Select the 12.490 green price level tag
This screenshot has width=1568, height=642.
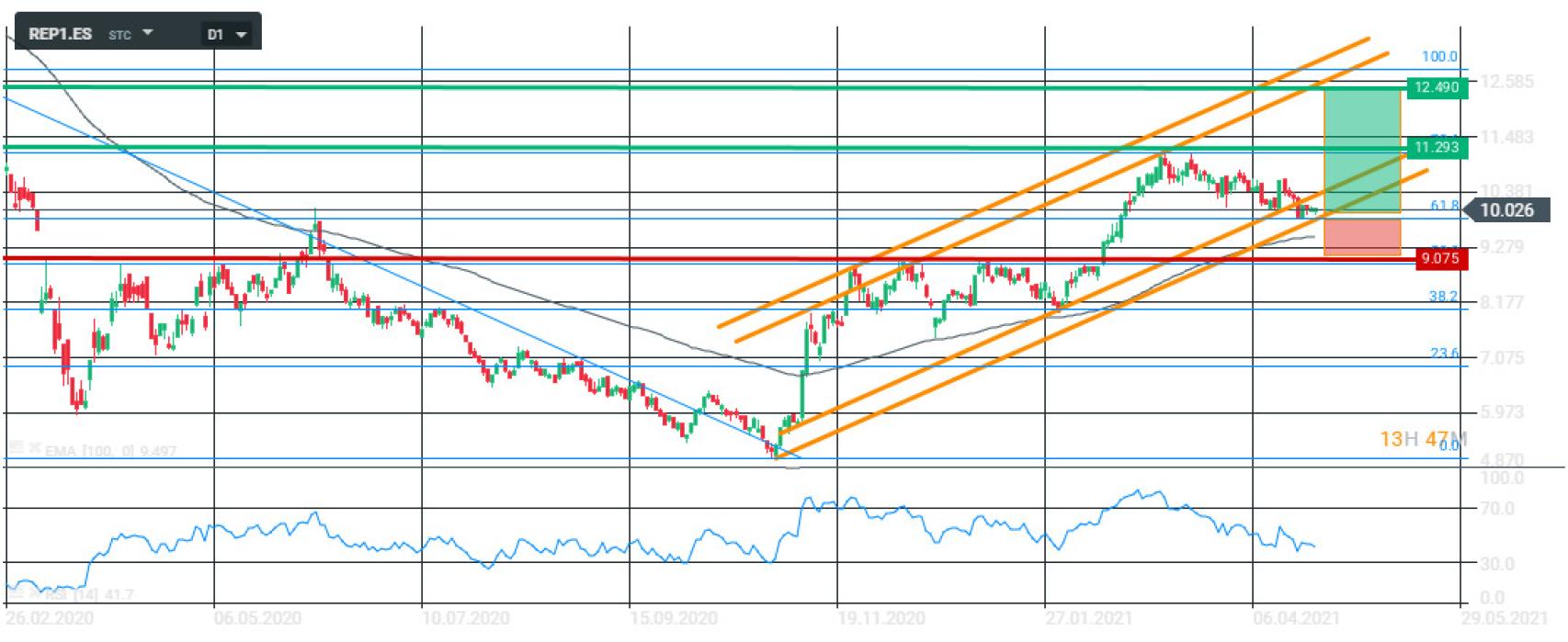[x=1436, y=87]
